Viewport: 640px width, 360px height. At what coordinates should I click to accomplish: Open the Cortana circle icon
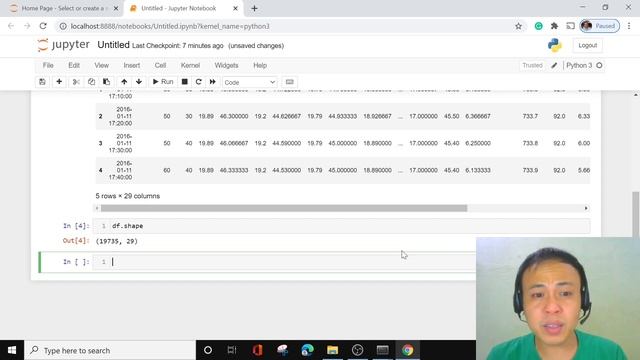pyautogui.click(x=208, y=350)
